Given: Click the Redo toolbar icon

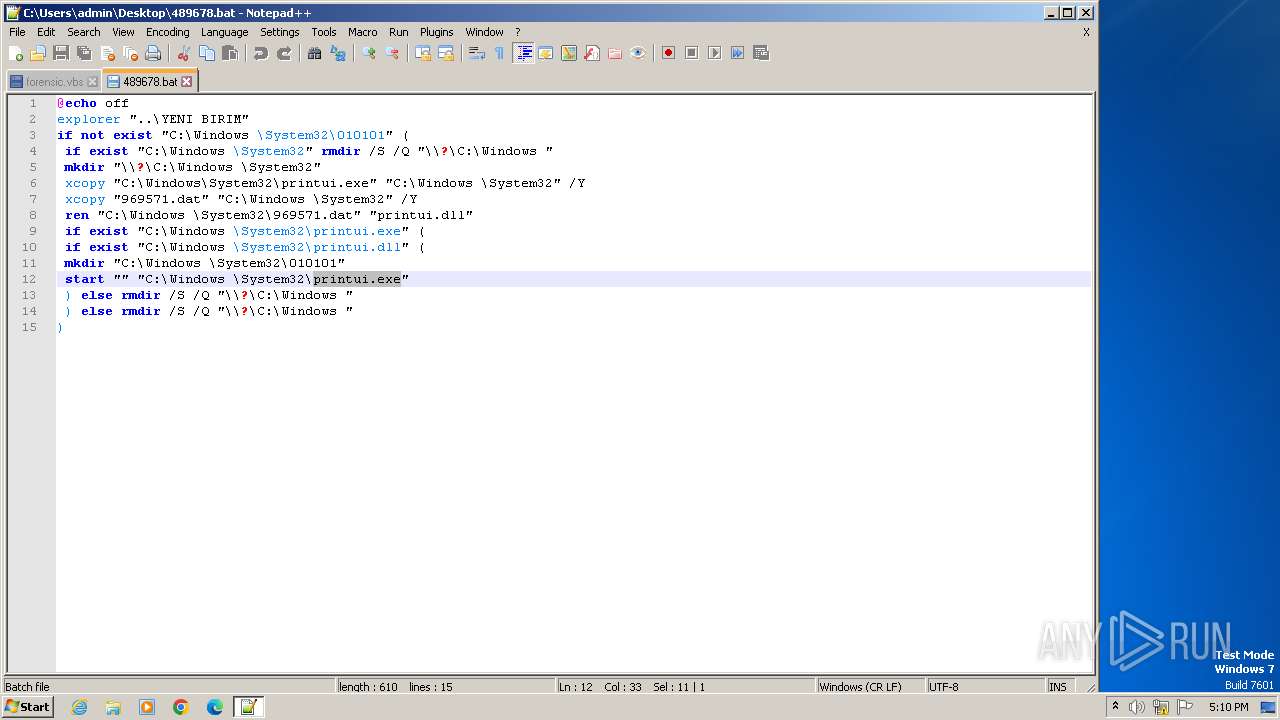Looking at the screenshot, I should pos(284,53).
